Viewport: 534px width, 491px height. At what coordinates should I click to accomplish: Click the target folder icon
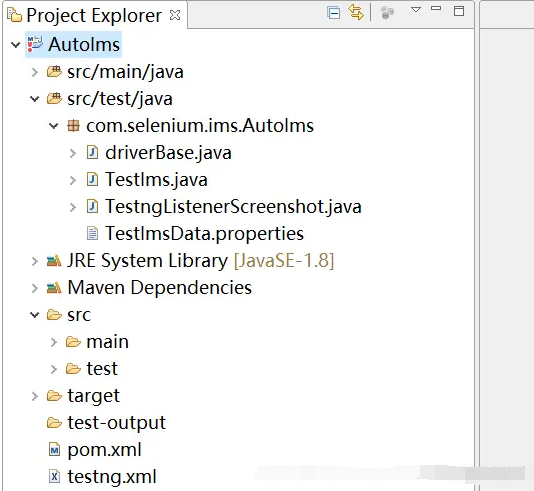pyautogui.click(x=54, y=396)
